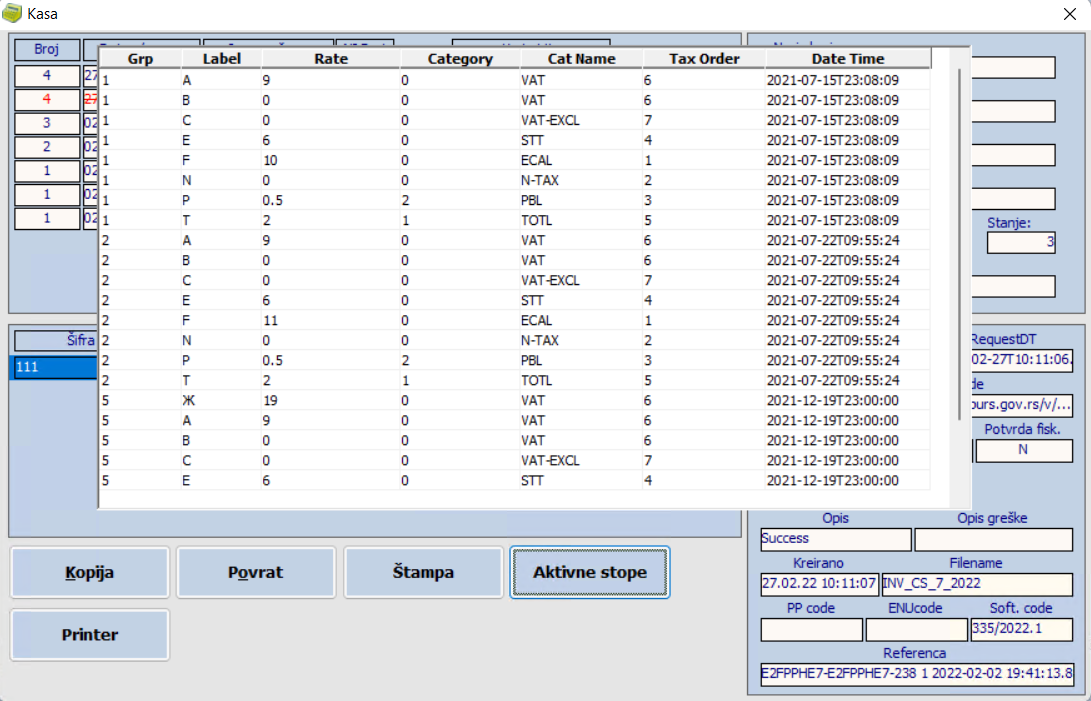
Task: Select the group 5 STT row
Action: tap(515, 480)
